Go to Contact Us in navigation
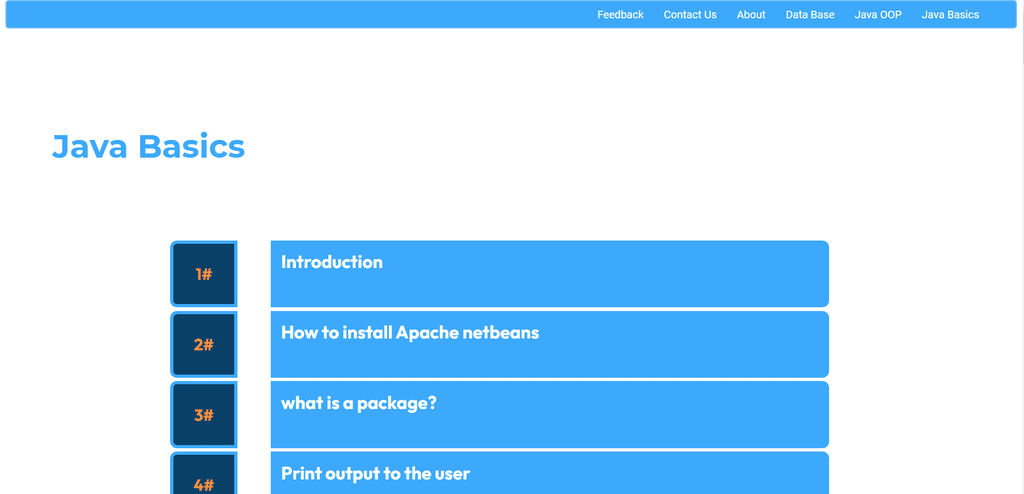Viewport: 1024px width, 494px height. (690, 14)
